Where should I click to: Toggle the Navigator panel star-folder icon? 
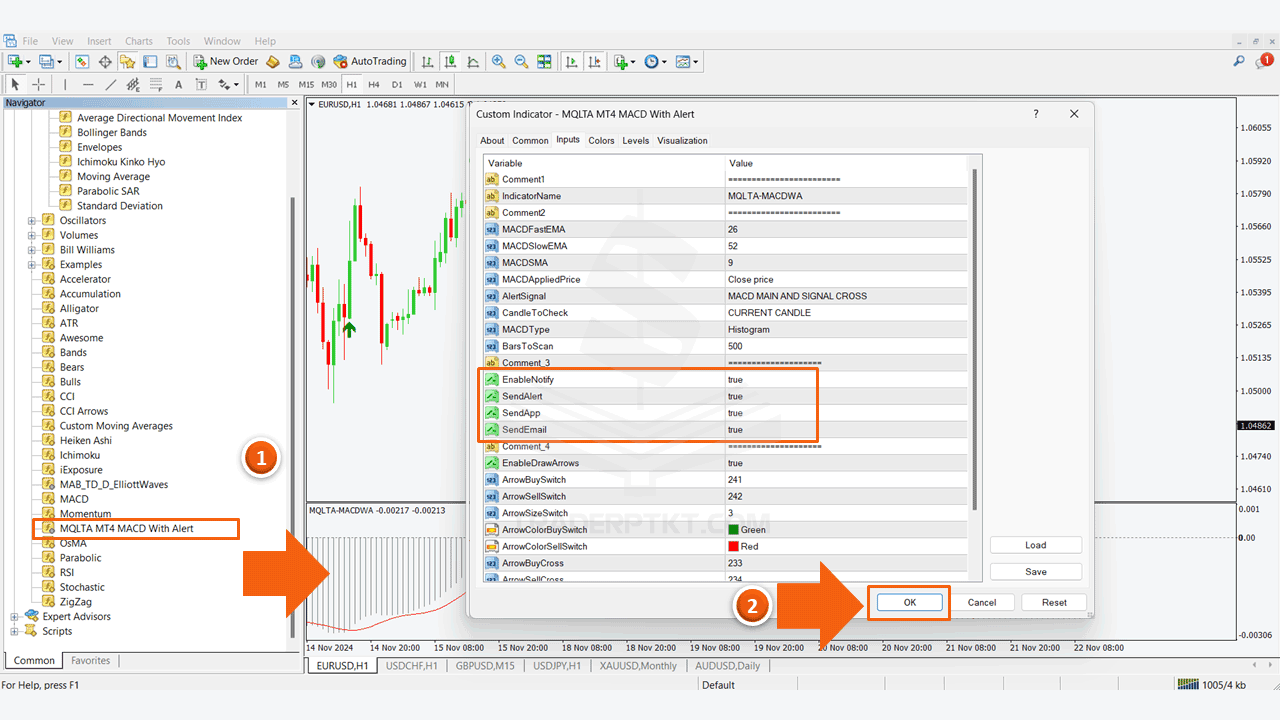(x=128, y=61)
